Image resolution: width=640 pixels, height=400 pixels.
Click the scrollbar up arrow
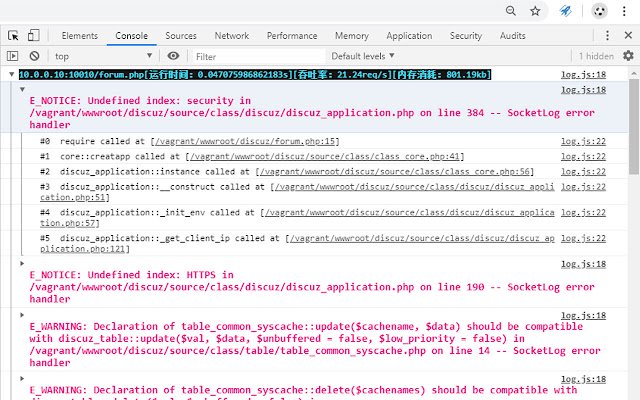coord(634,73)
